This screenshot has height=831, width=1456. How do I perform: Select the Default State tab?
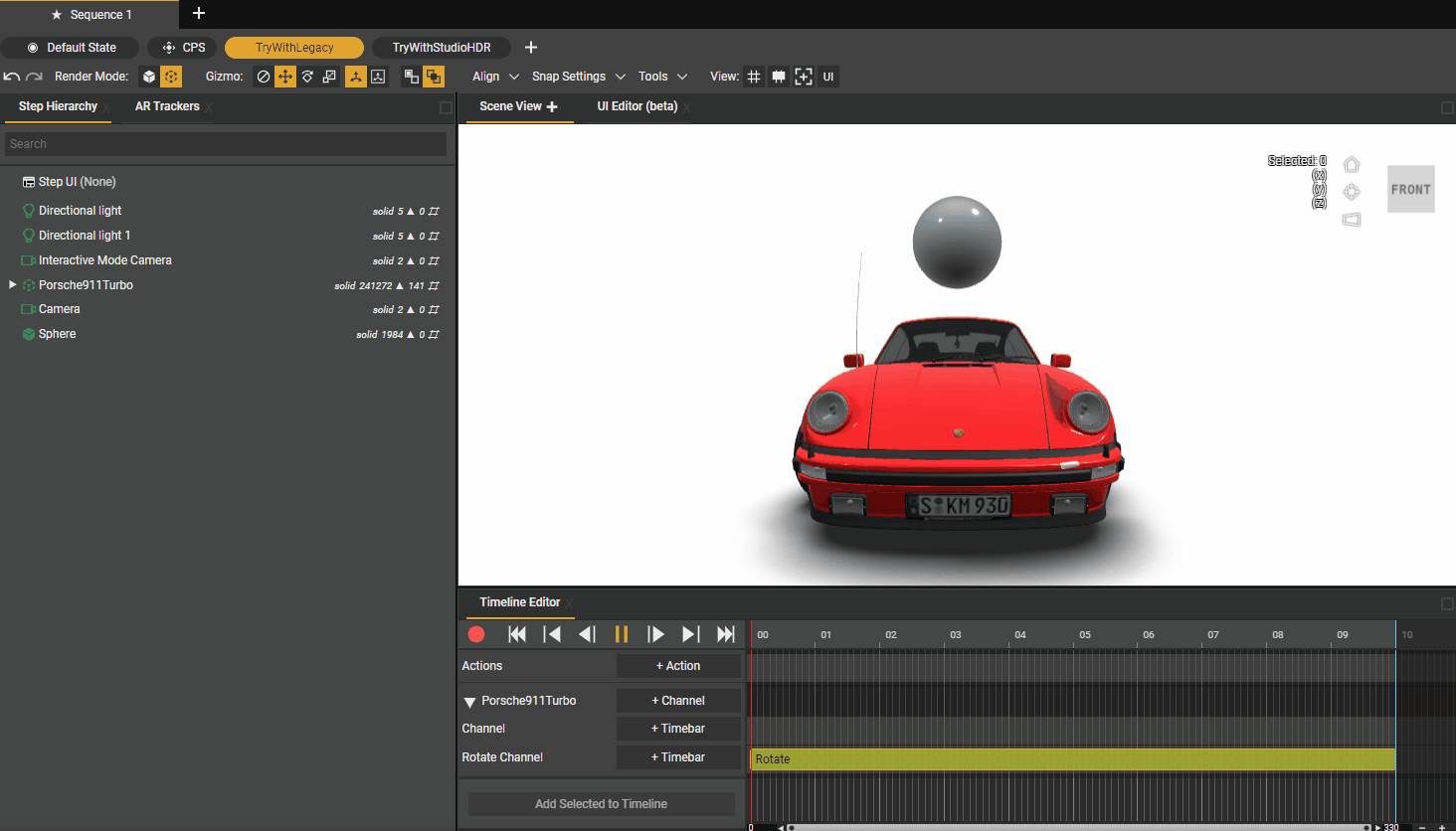tap(71, 48)
